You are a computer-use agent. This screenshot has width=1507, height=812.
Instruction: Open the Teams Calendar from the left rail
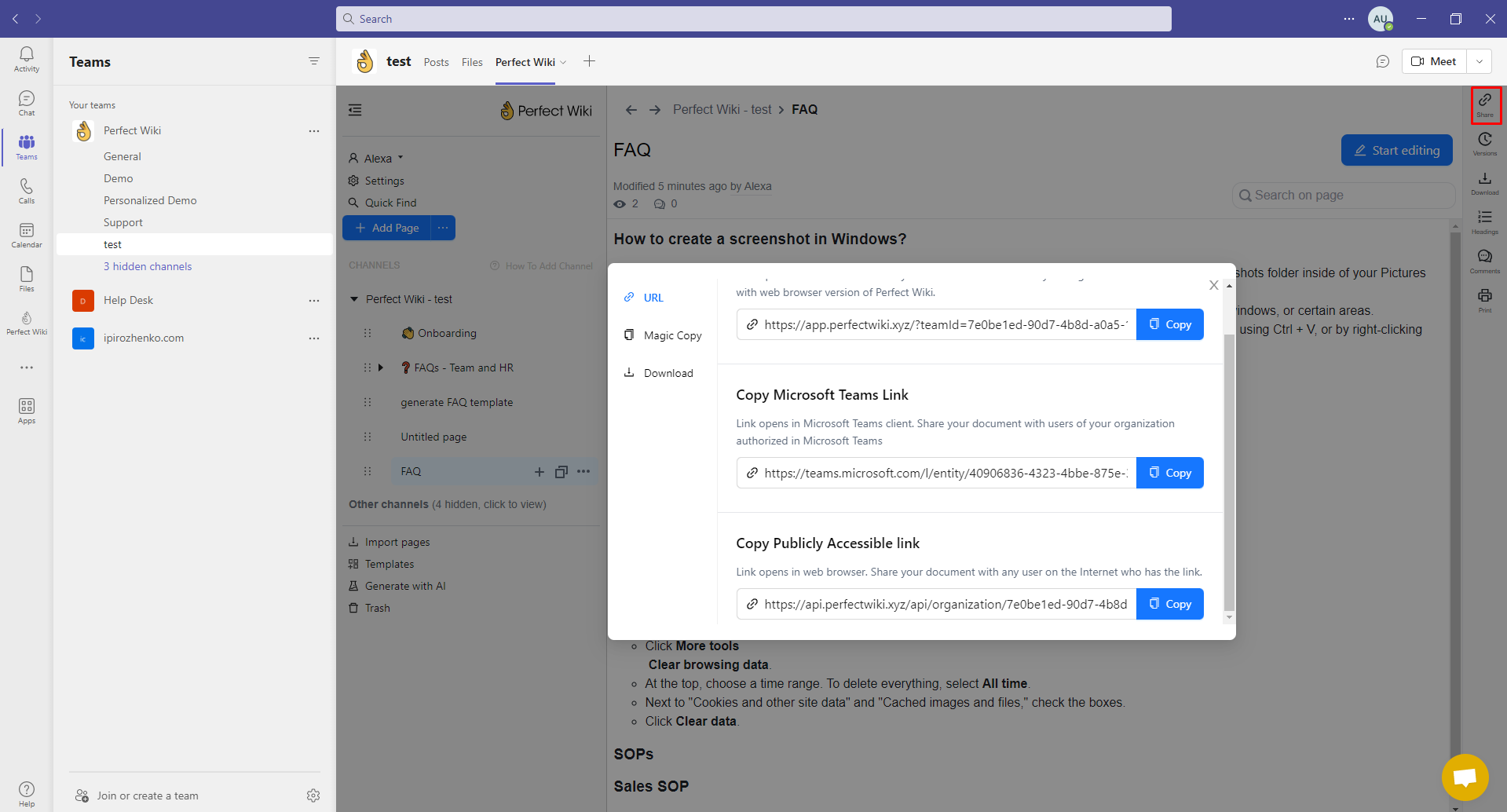(x=26, y=235)
